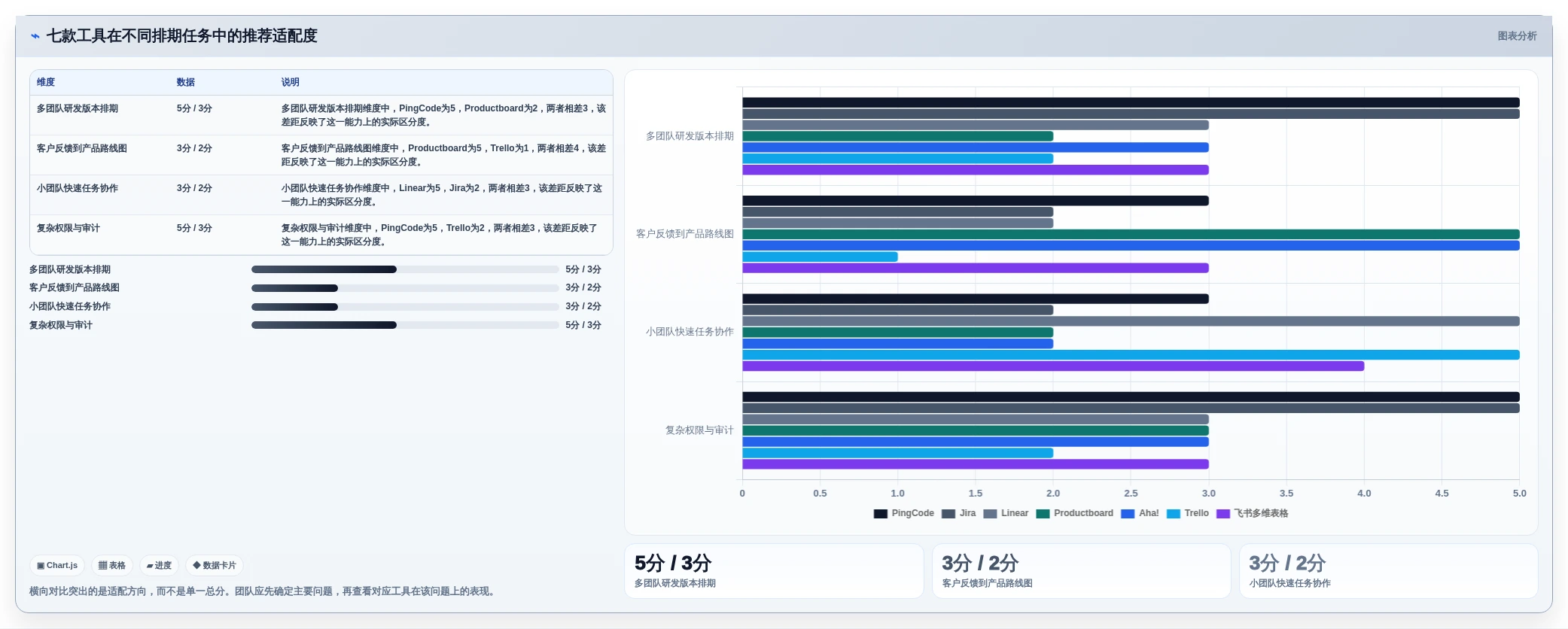Open the 5分 / 3分 多团队研发版本排期 data card

click(774, 572)
